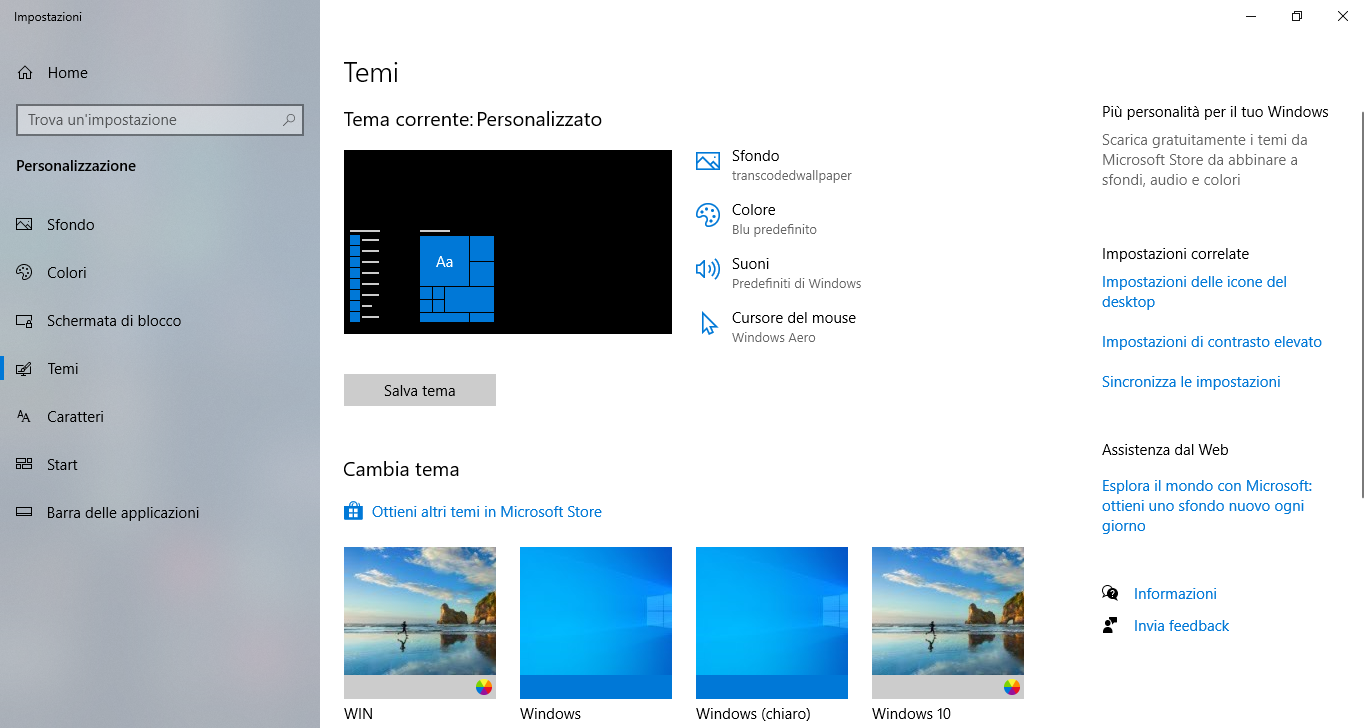Click the Temi brush icon in sidebar

point(25,369)
